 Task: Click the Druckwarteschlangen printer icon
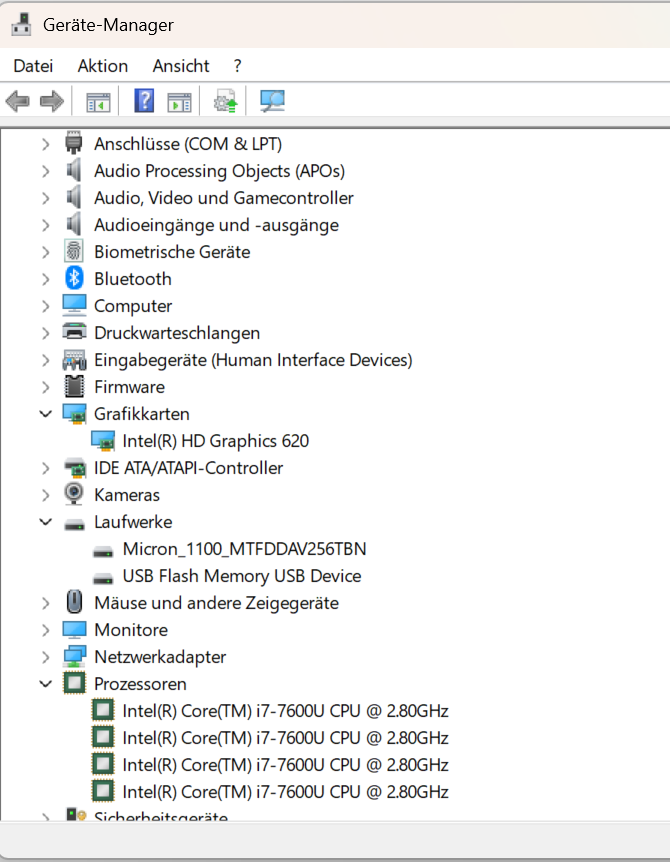tap(74, 332)
